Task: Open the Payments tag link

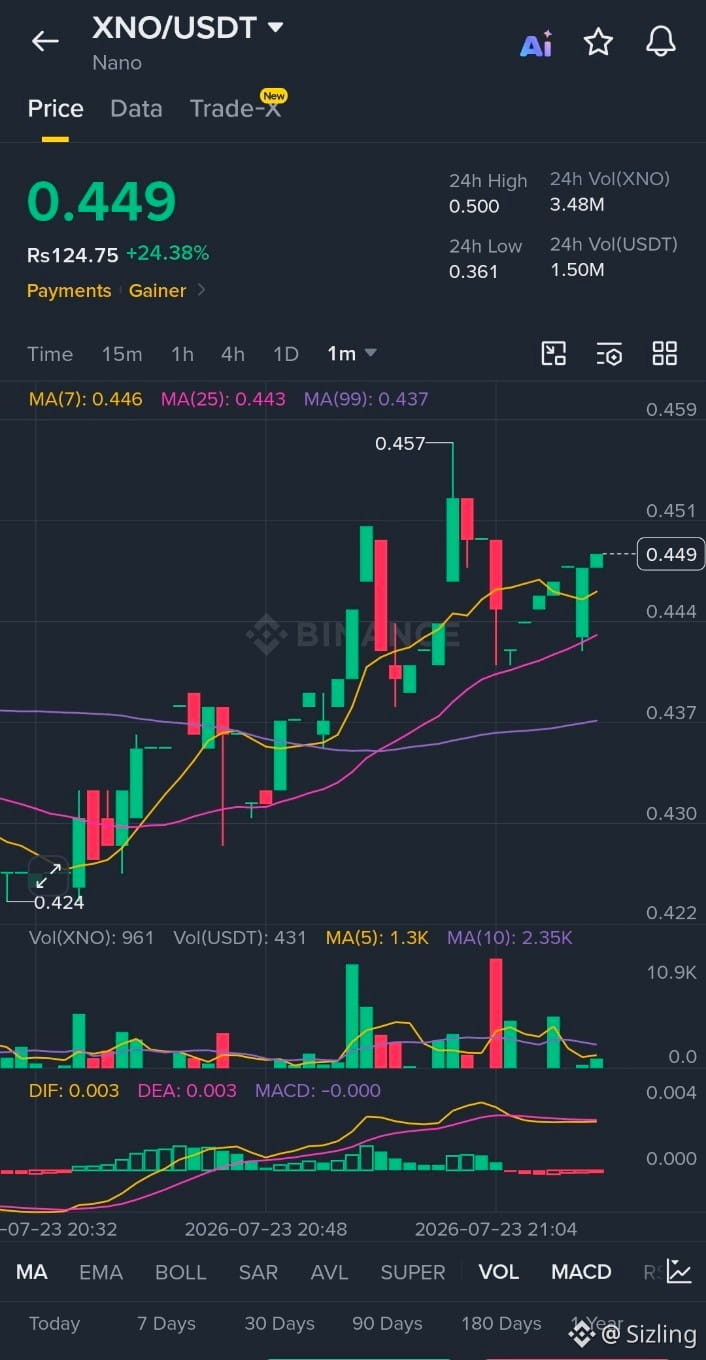Action: tap(69, 290)
